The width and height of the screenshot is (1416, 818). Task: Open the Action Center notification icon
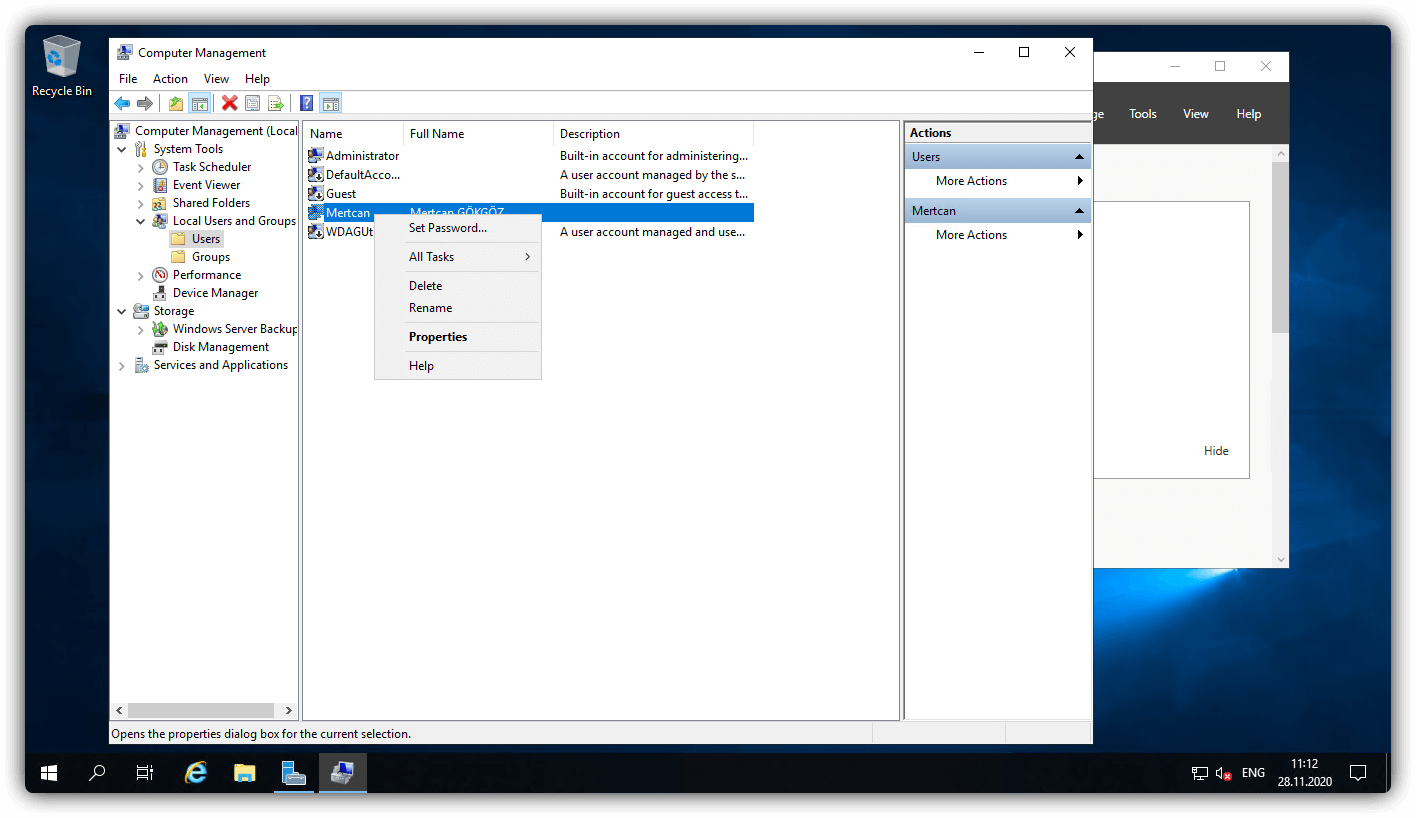(x=1358, y=773)
